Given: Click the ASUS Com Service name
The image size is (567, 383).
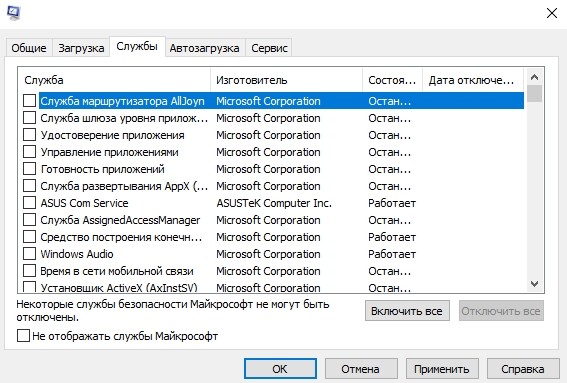Looking at the screenshot, I should [x=84, y=203].
